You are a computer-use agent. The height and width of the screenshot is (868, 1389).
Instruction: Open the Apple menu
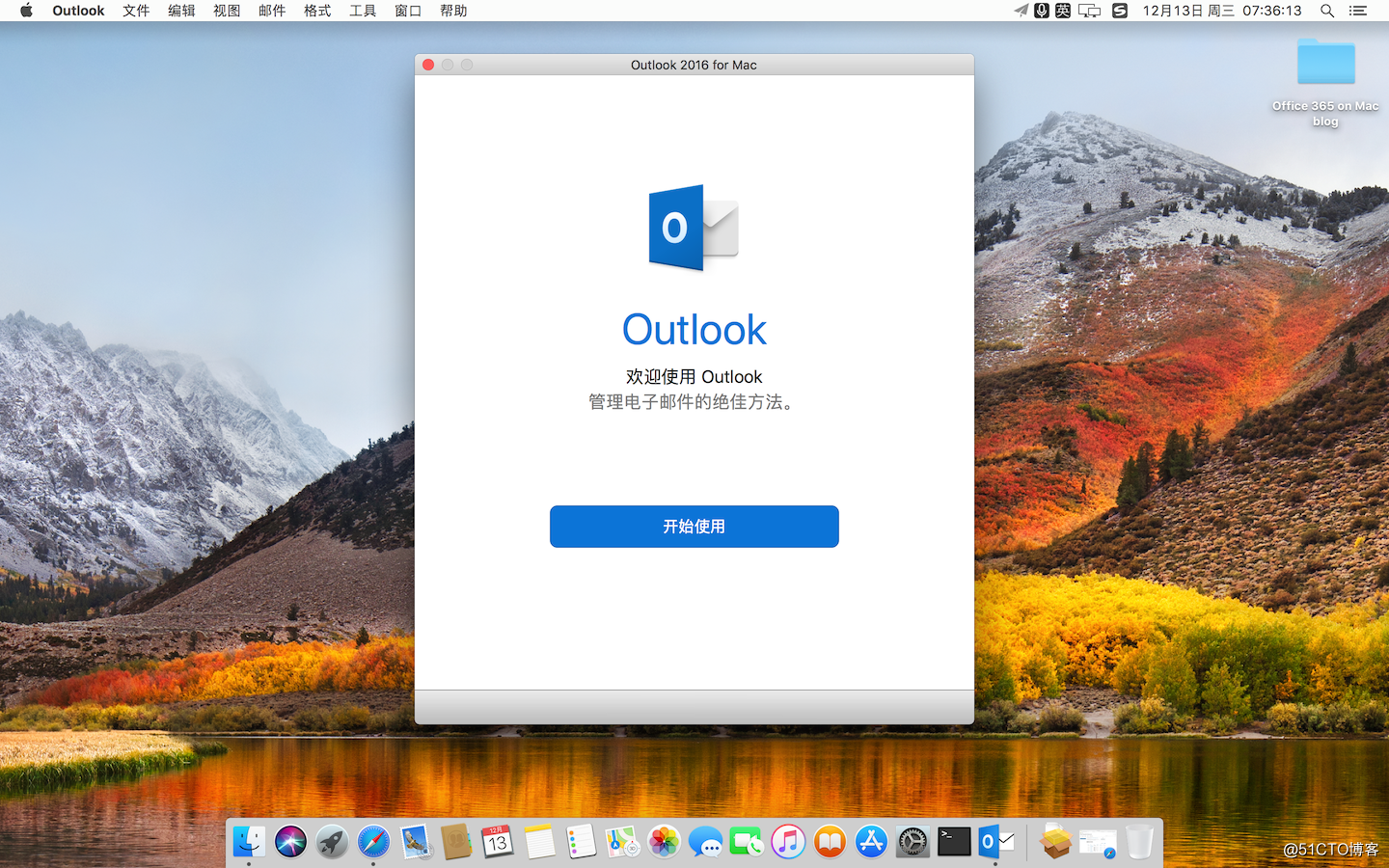tap(26, 11)
